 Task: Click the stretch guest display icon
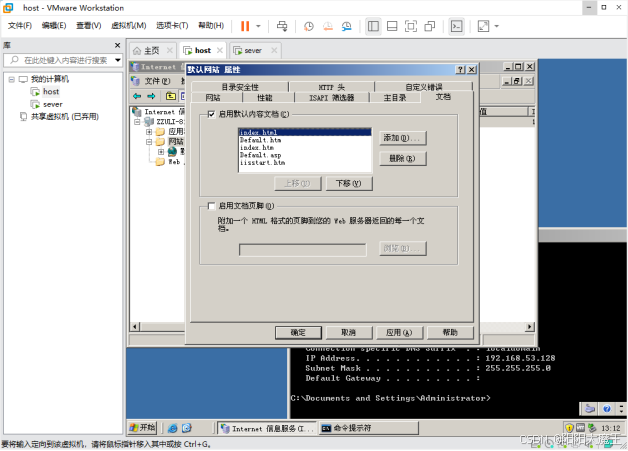coord(483,26)
